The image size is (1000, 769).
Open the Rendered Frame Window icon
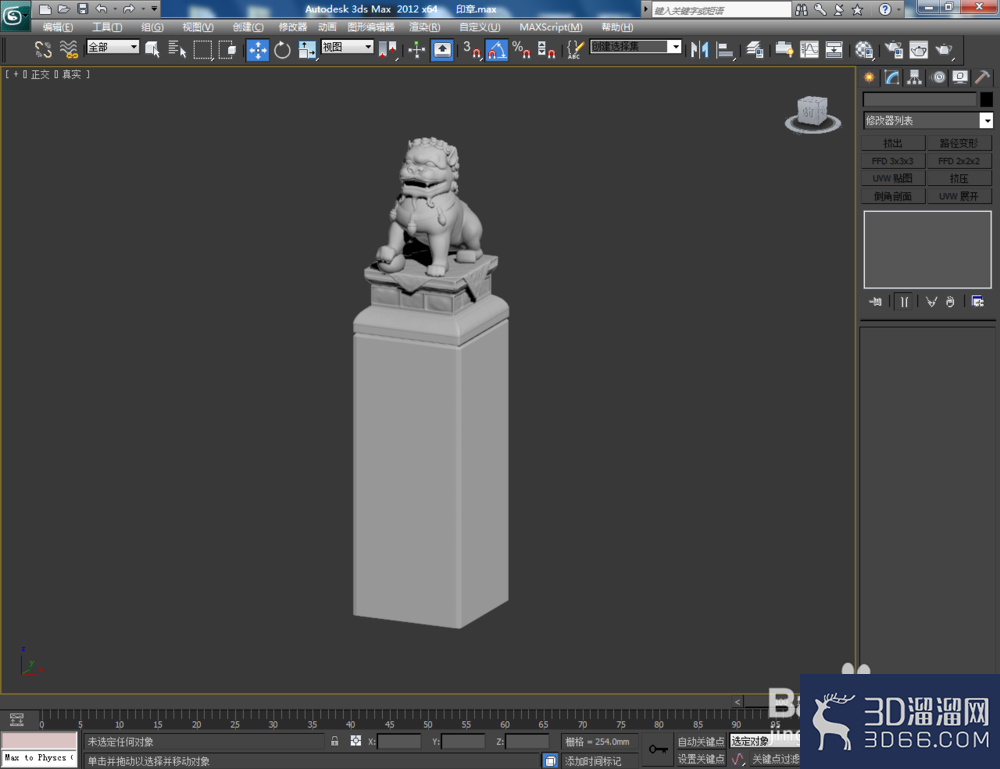tap(918, 50)
